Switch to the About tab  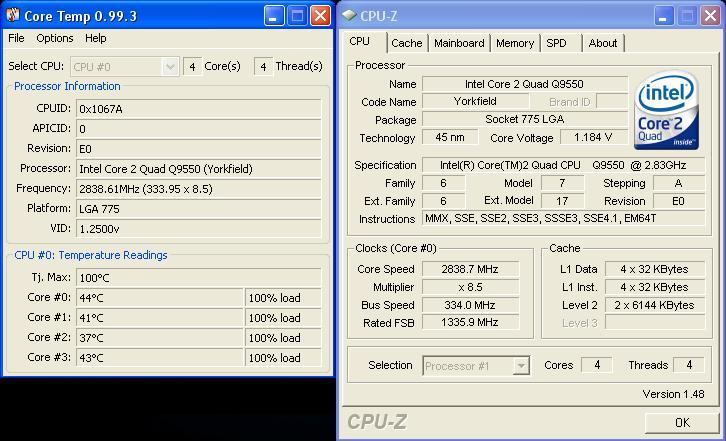(x=603, y=43)
